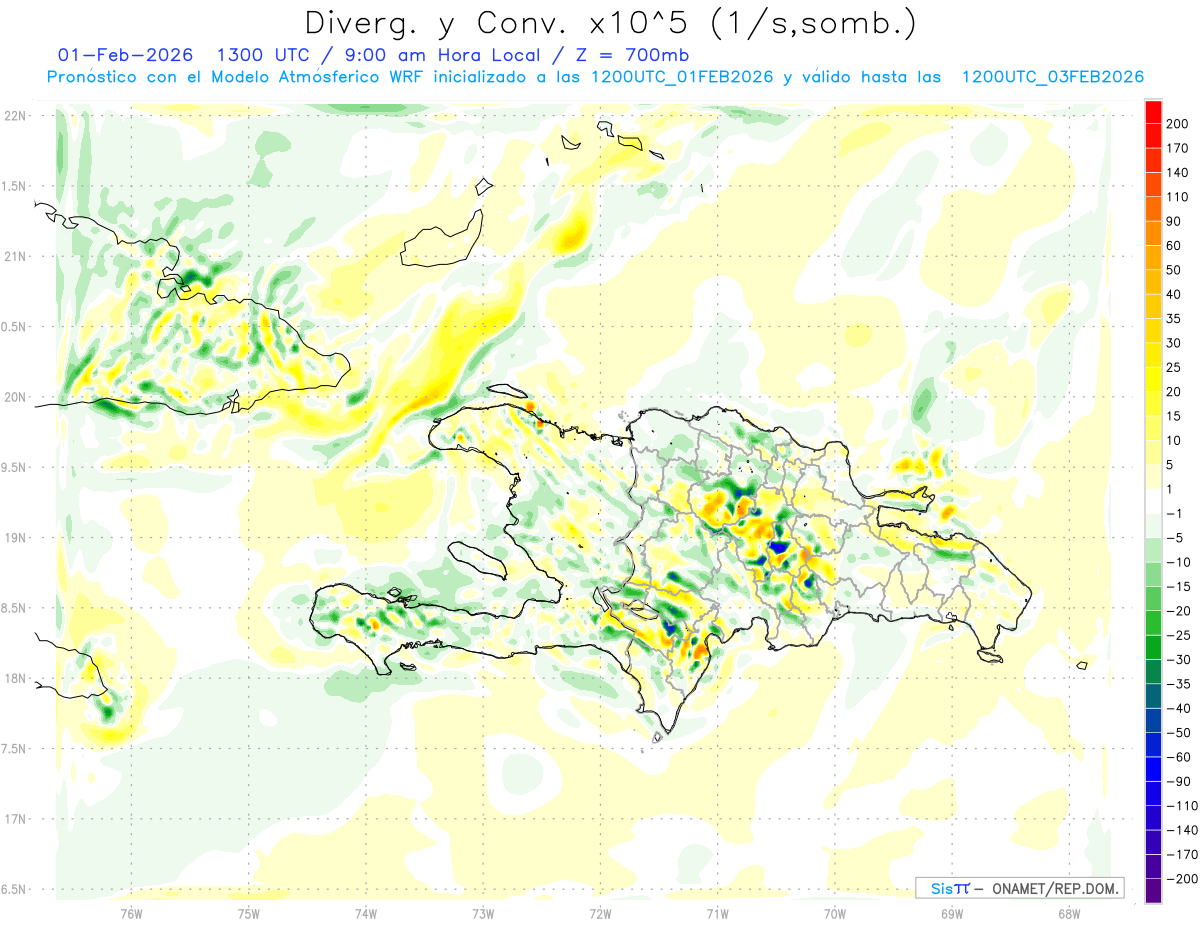Click the longitude label '71W'
This screenshot has height=927, width=1200.
pos(717,913)
